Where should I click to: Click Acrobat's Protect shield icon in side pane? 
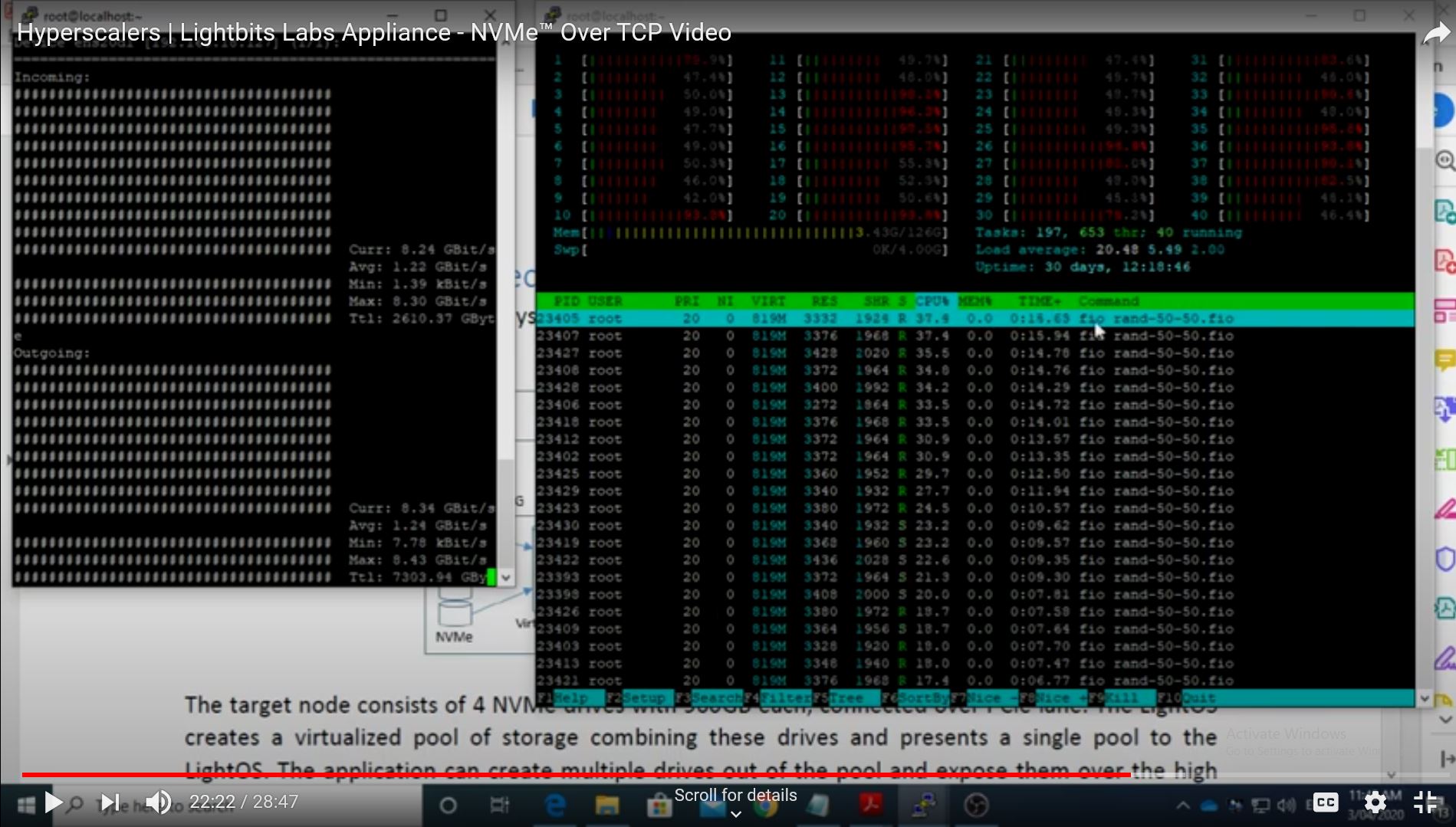[1444, 559]
